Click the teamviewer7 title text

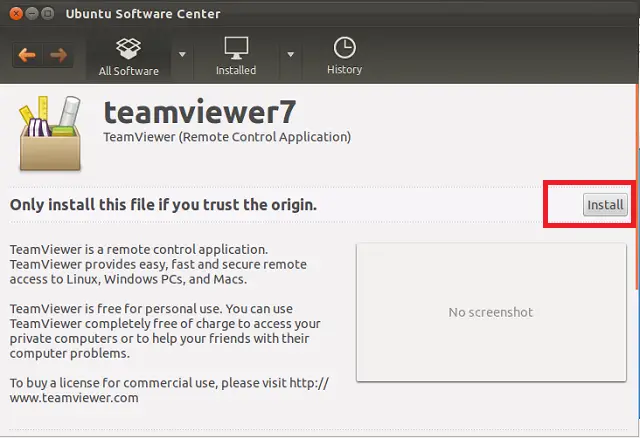pos(200,112)
